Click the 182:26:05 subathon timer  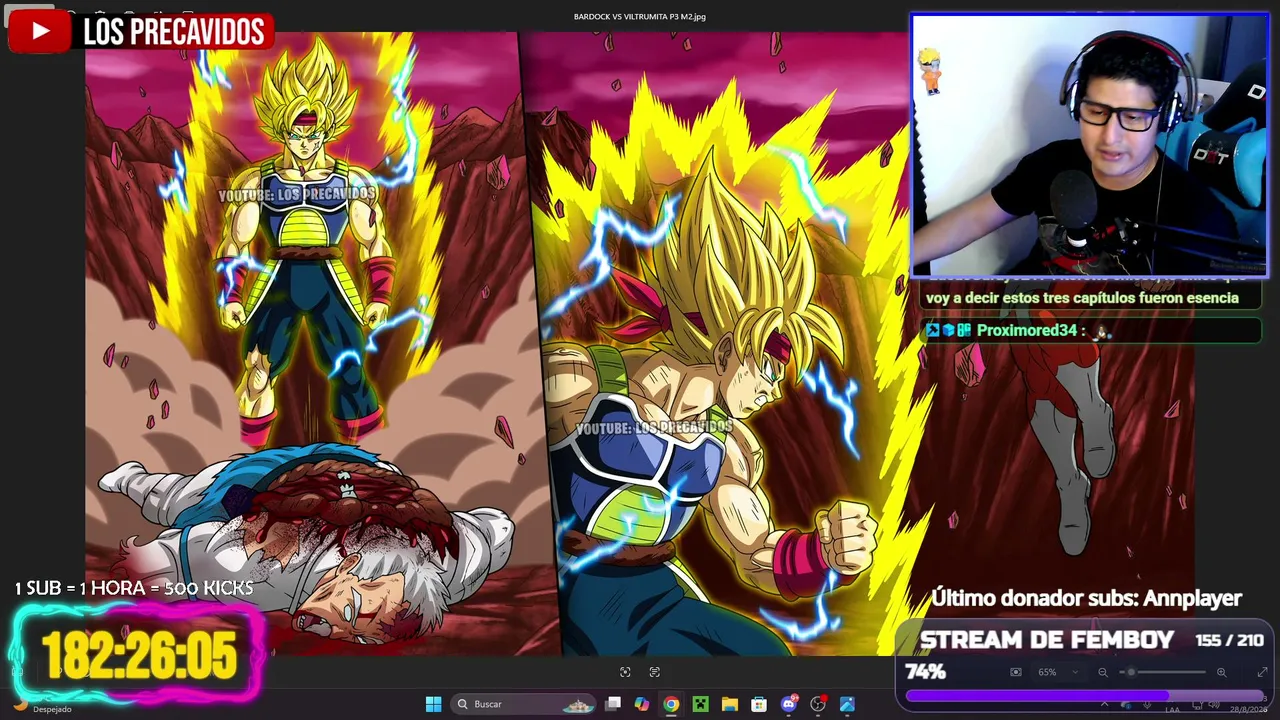(x=139, y=656)
